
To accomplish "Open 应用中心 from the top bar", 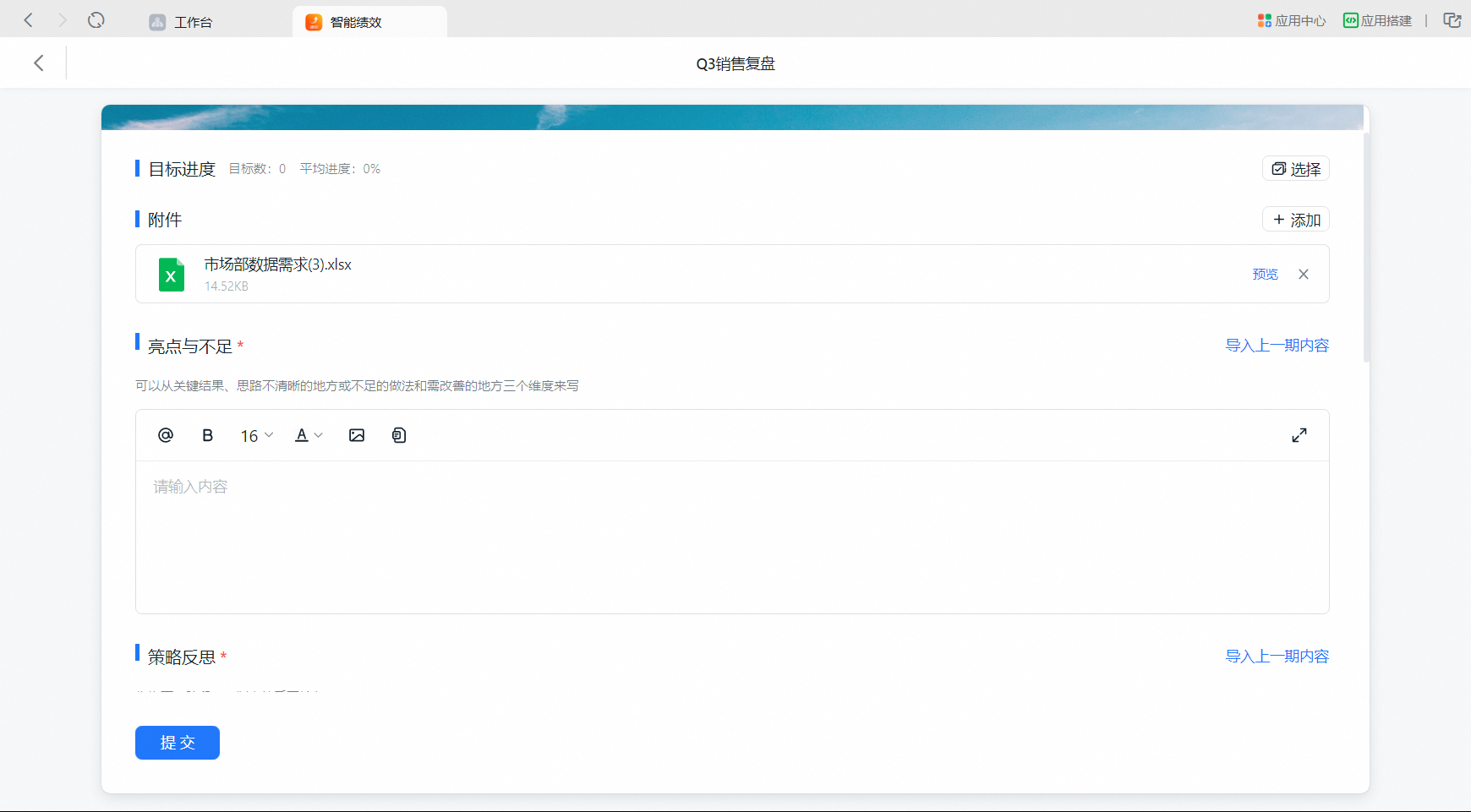I will coord(1291,21).
